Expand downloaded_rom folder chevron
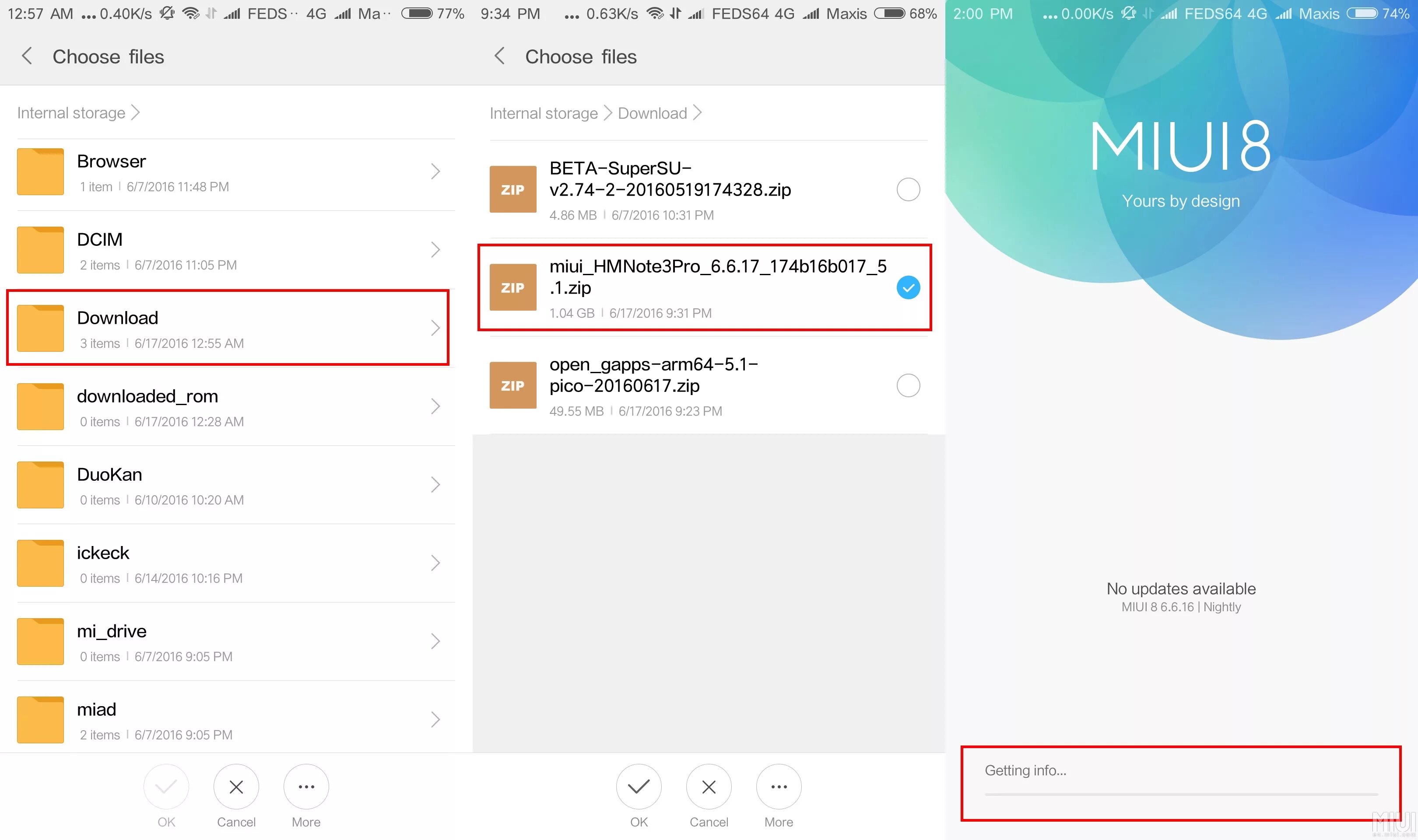 click(x=435, y=406)
